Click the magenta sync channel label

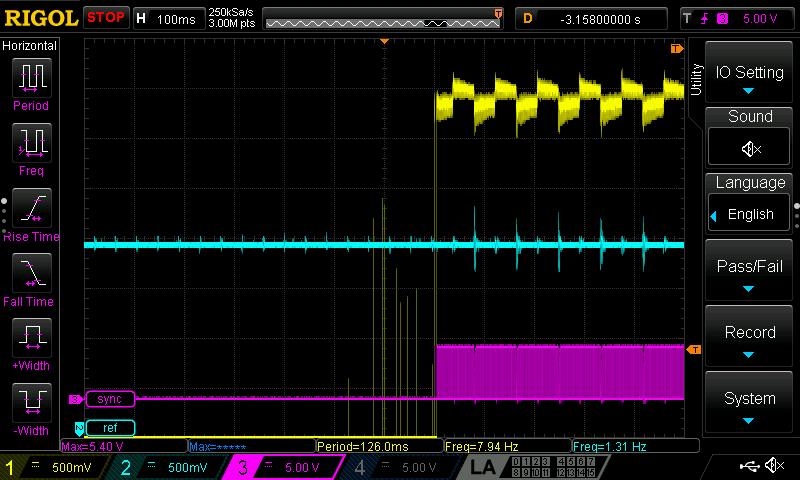point(110,399)
